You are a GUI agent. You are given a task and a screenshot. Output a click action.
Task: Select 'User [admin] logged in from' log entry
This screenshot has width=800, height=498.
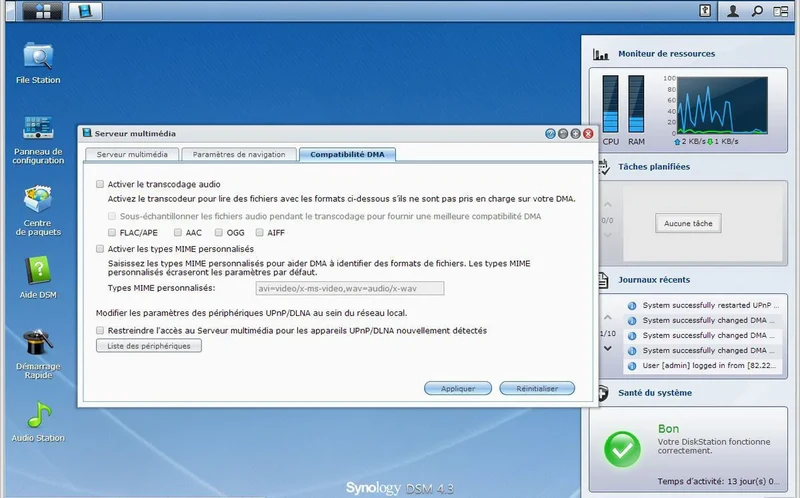tap(703, 366)
